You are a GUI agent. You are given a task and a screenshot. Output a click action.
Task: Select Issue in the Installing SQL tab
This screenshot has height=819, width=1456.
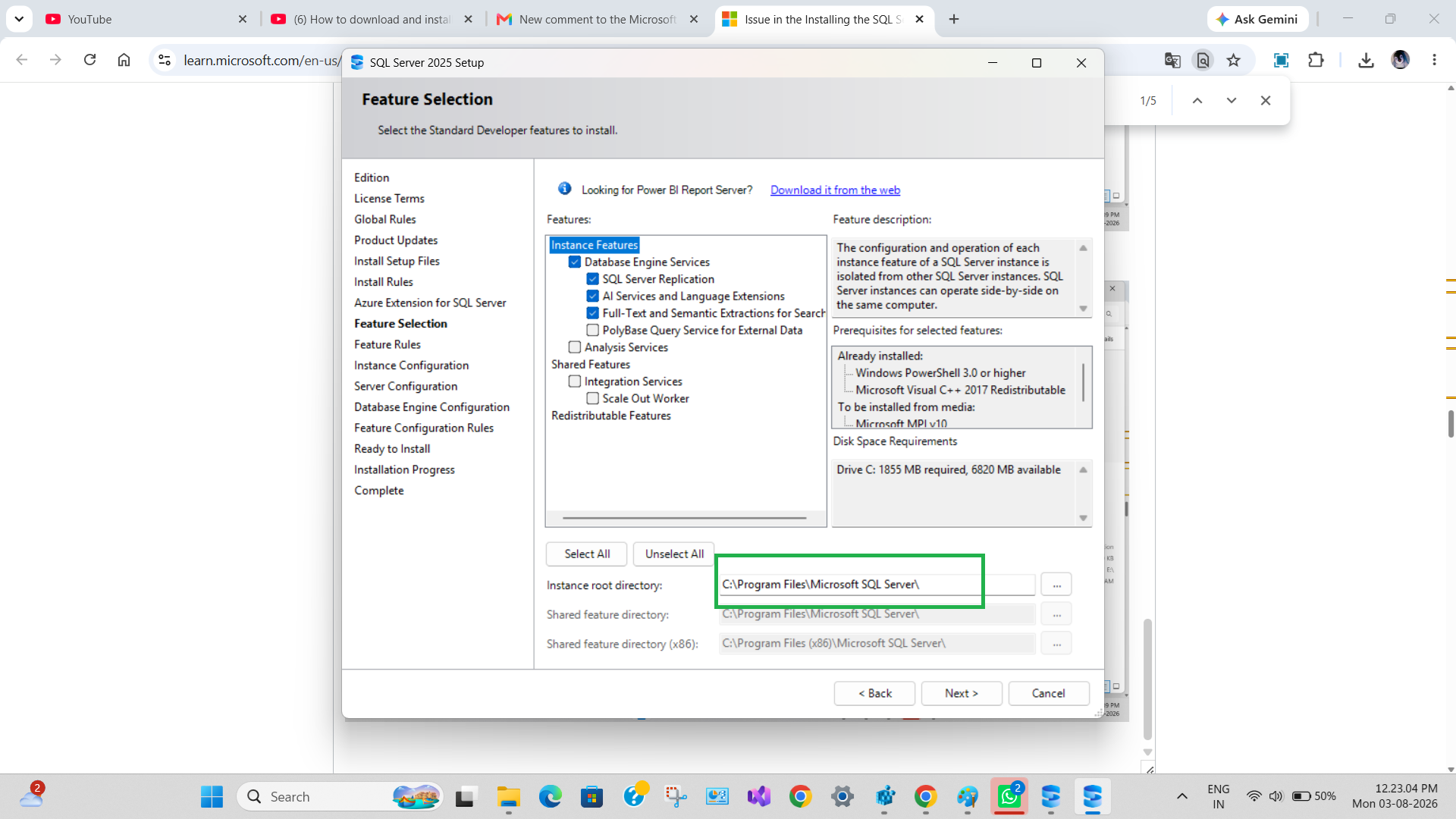824,19
